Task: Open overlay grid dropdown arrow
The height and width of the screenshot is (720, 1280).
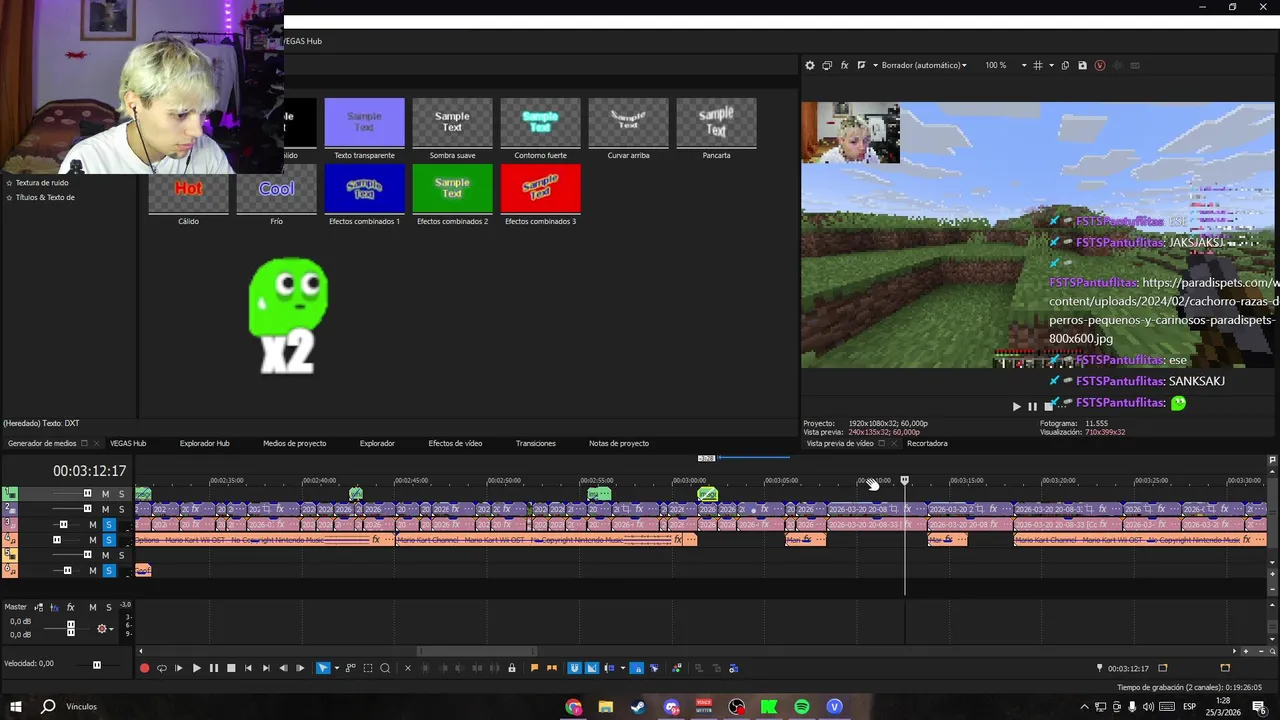Action: (x=1050, y=65)
